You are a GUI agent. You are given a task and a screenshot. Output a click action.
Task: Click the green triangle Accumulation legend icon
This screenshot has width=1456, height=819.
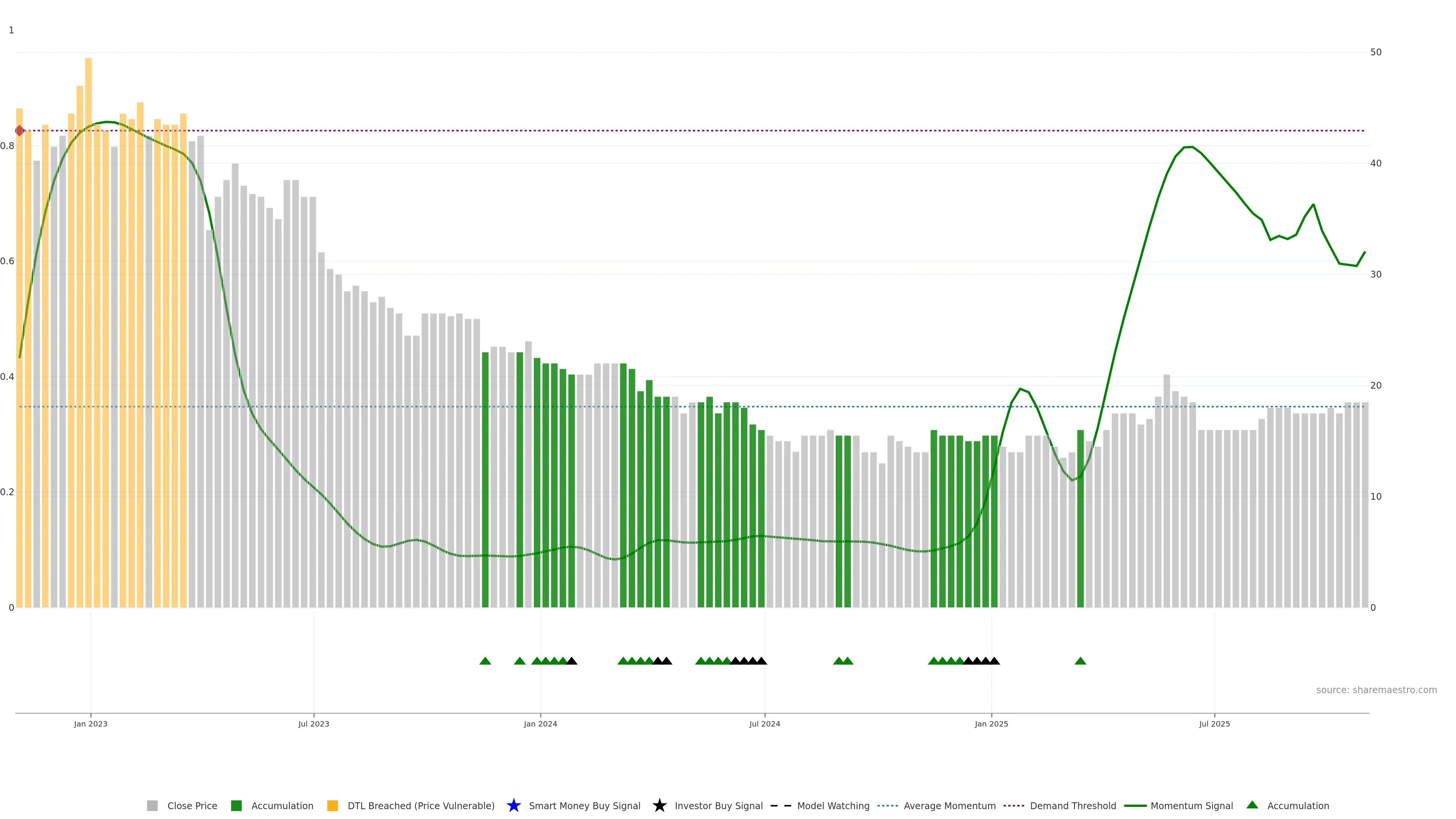[x=1252, y=805]
